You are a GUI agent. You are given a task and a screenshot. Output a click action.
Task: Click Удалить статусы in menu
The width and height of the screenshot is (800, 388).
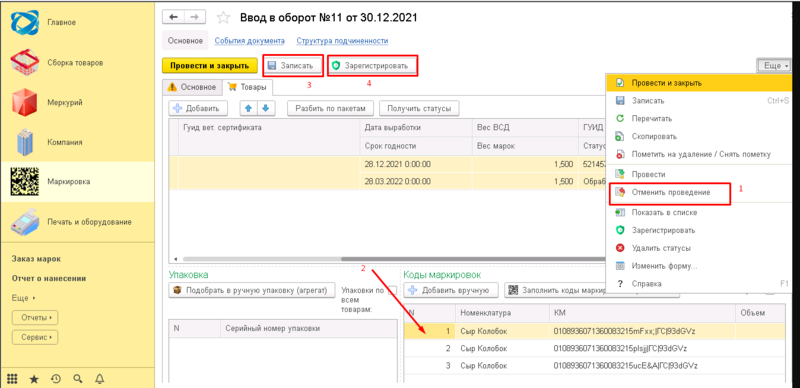[661, 248]
